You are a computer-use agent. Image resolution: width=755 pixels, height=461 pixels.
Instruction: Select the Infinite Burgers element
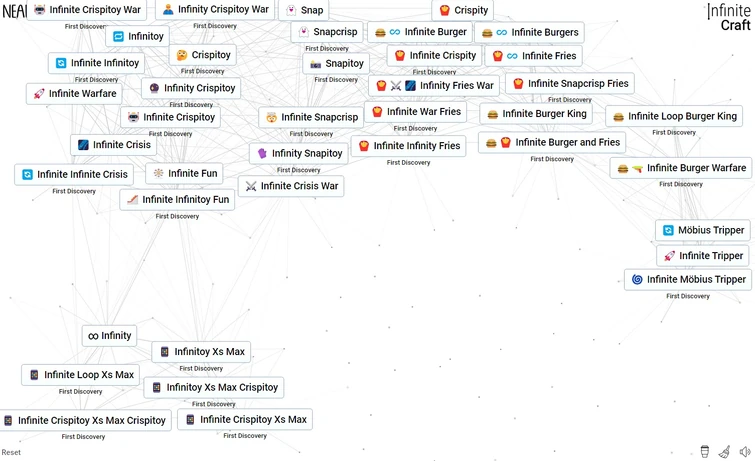pyautogui.click(x=530, y=32)
